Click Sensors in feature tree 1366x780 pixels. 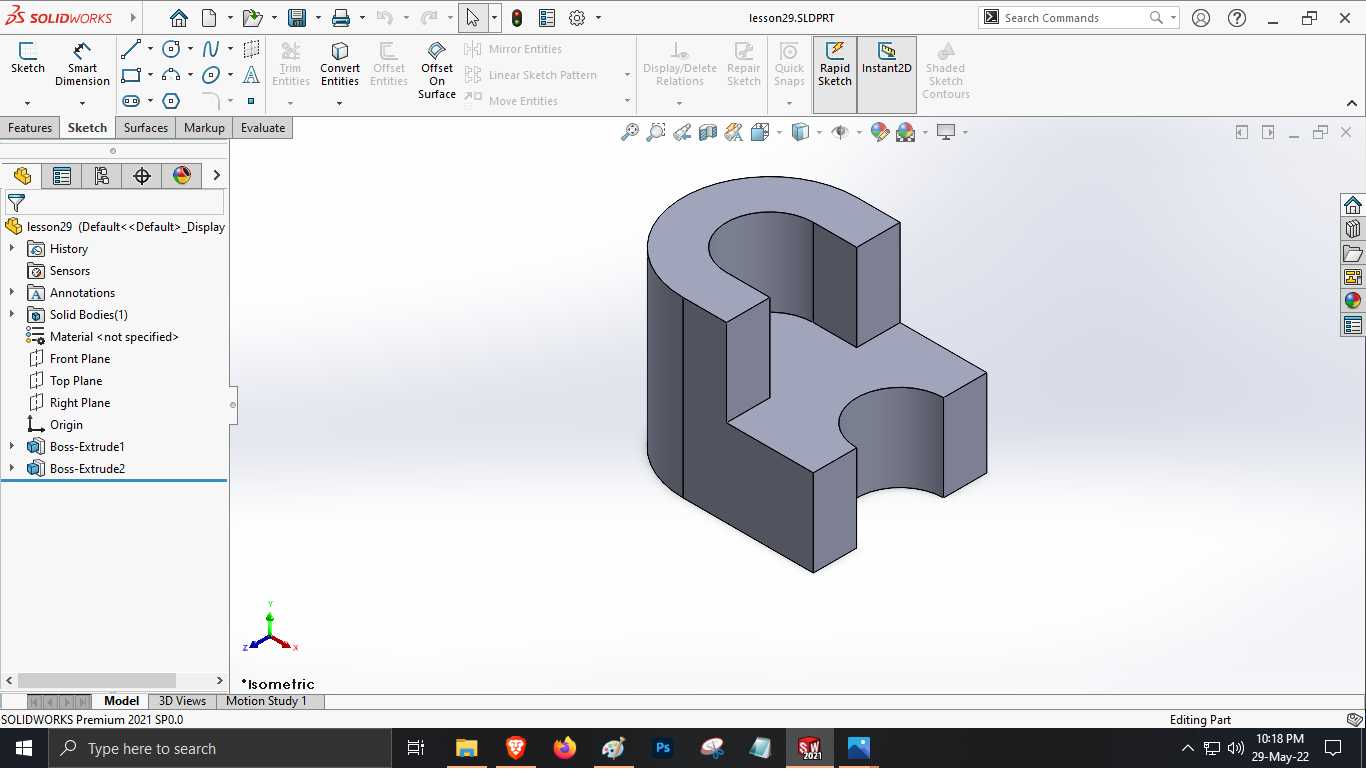[70, 271]
